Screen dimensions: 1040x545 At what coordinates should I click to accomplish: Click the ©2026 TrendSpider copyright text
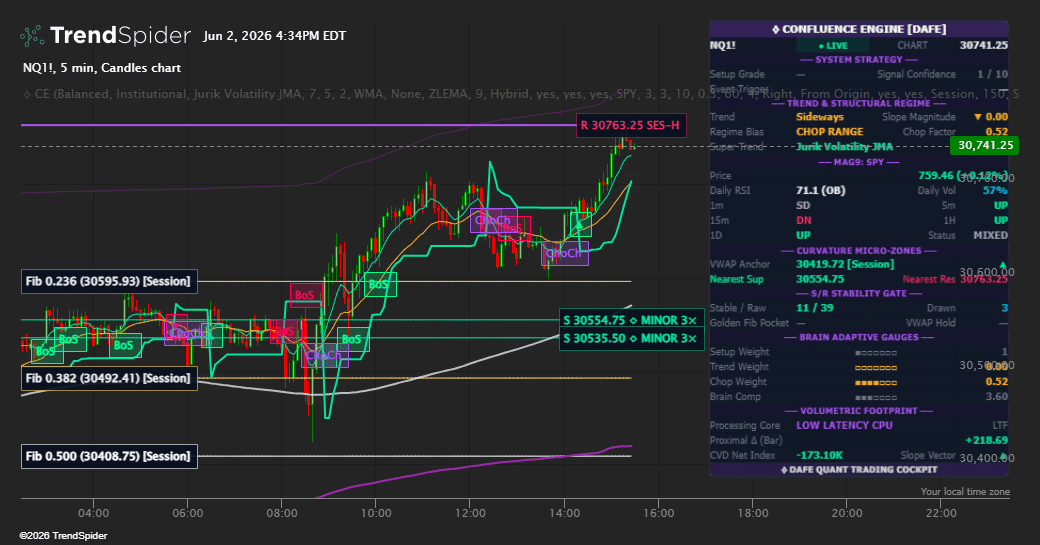point(63,536)
